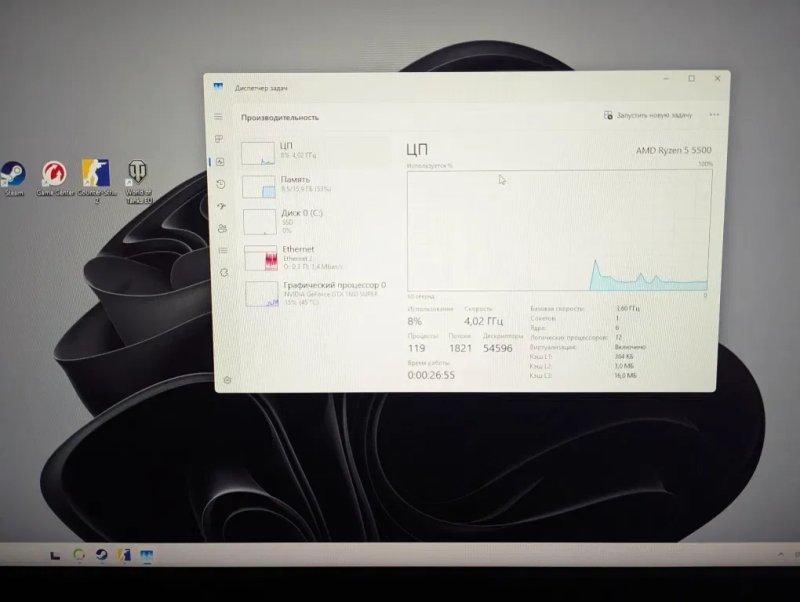Click the large CPU usage graph
800x602 pixels.
tap(559, 231)
